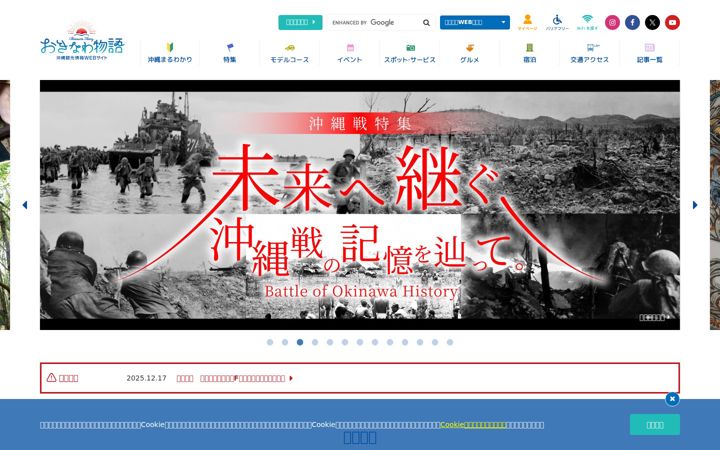Open the Wi-Fi search icon

[587, 22]
